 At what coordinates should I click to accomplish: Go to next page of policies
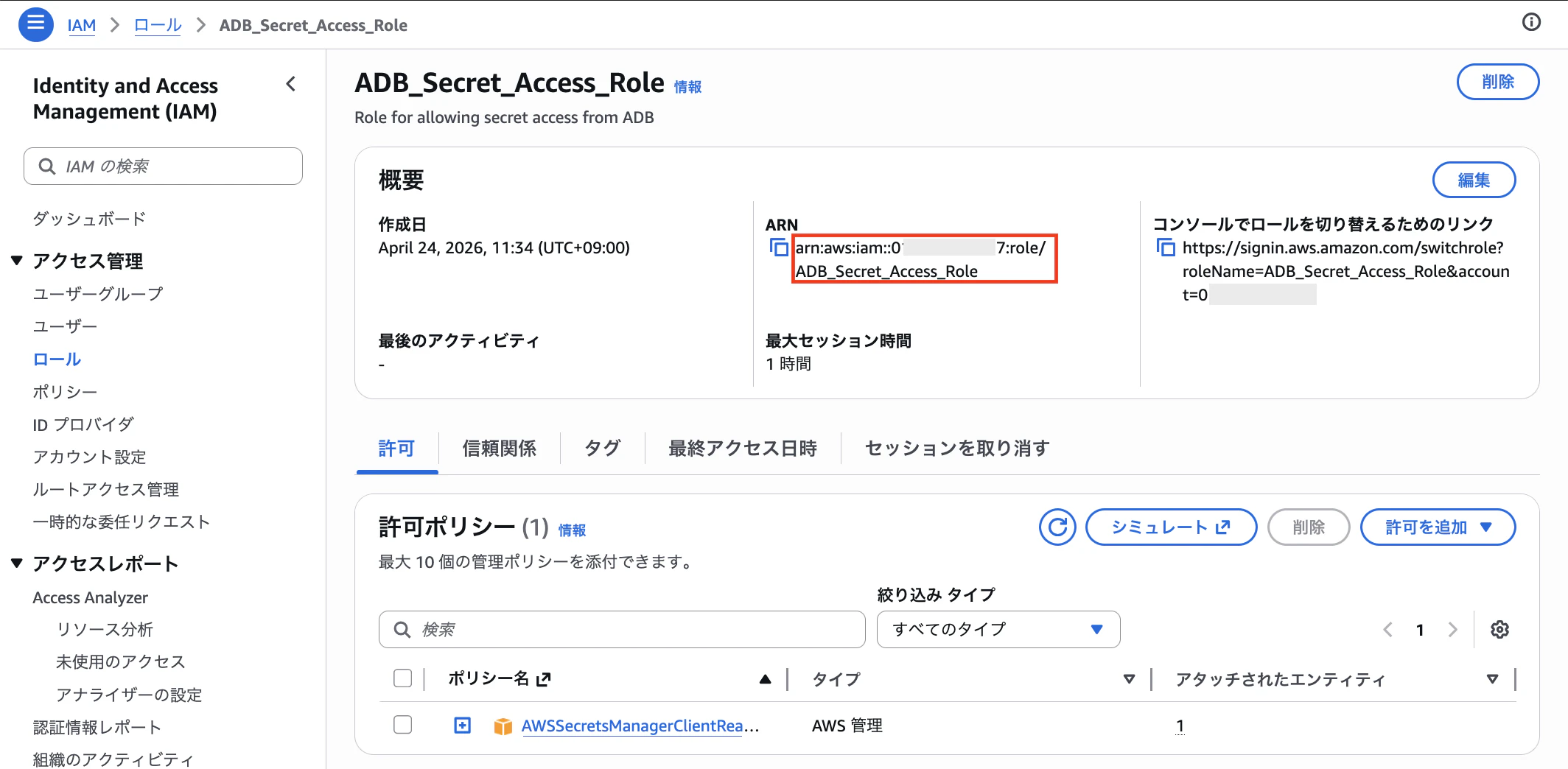pos(1452,630)
